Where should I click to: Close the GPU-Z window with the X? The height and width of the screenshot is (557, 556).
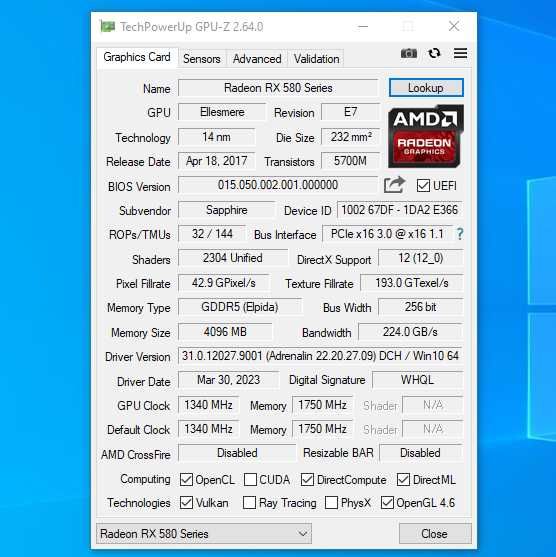click(x=454, y=26)
